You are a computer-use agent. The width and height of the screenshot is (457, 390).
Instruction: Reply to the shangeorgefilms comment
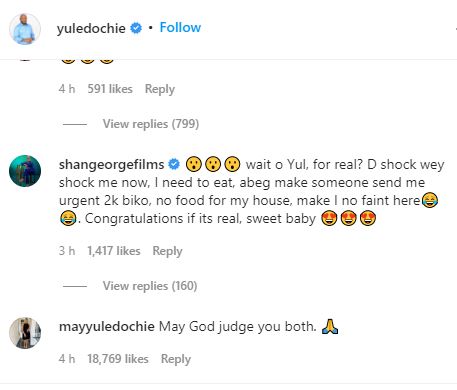pyautogui.click(x=167, y=251)
